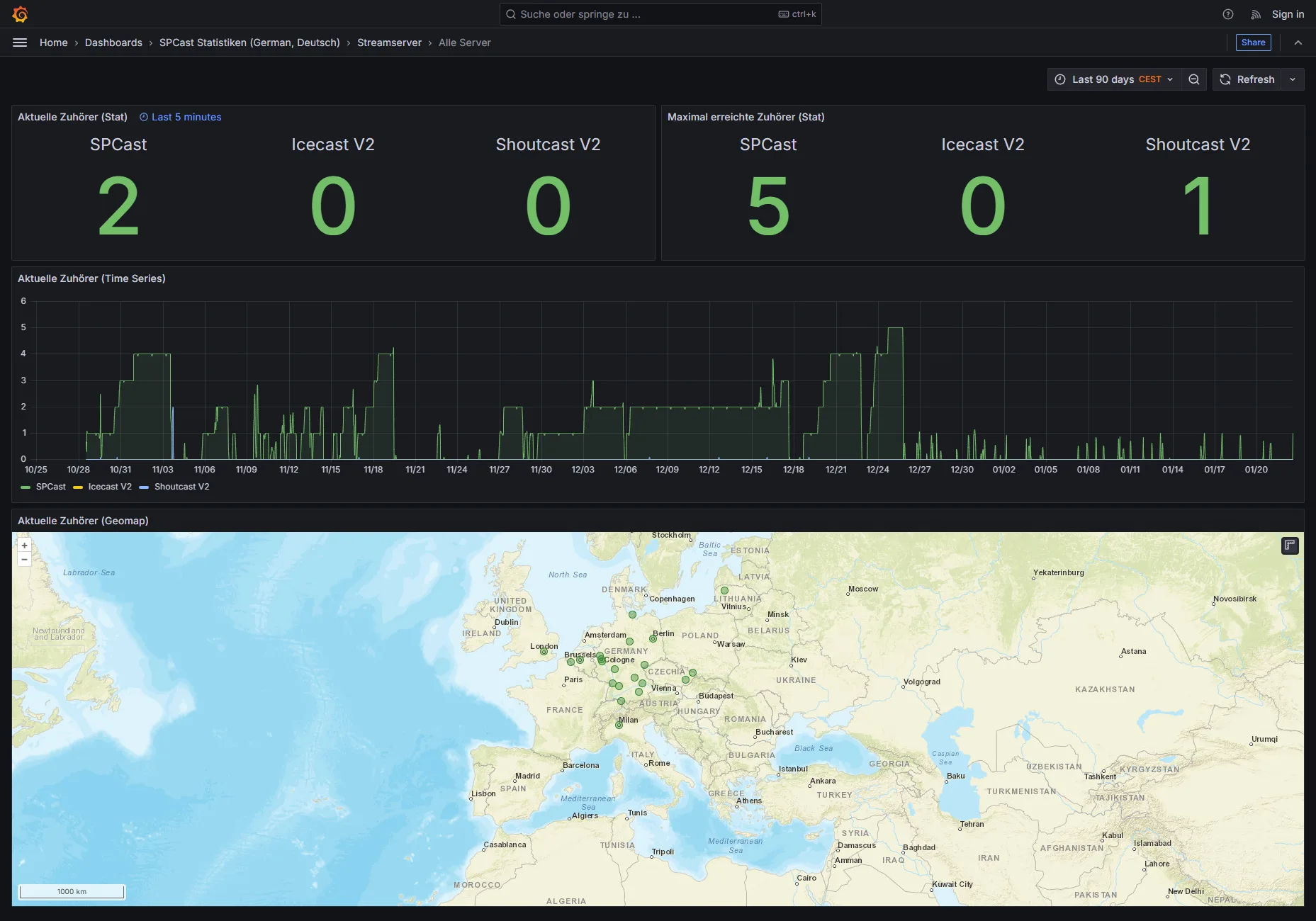Click current Icecast V2 value 0
The image size is (1316, 921).
coord(333,207)
